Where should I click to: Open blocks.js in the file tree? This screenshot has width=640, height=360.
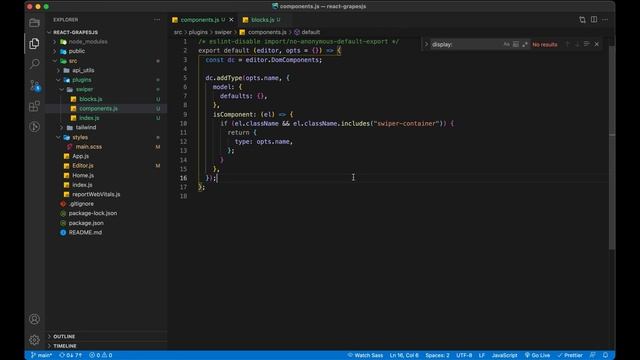click(x=91, y=99)
